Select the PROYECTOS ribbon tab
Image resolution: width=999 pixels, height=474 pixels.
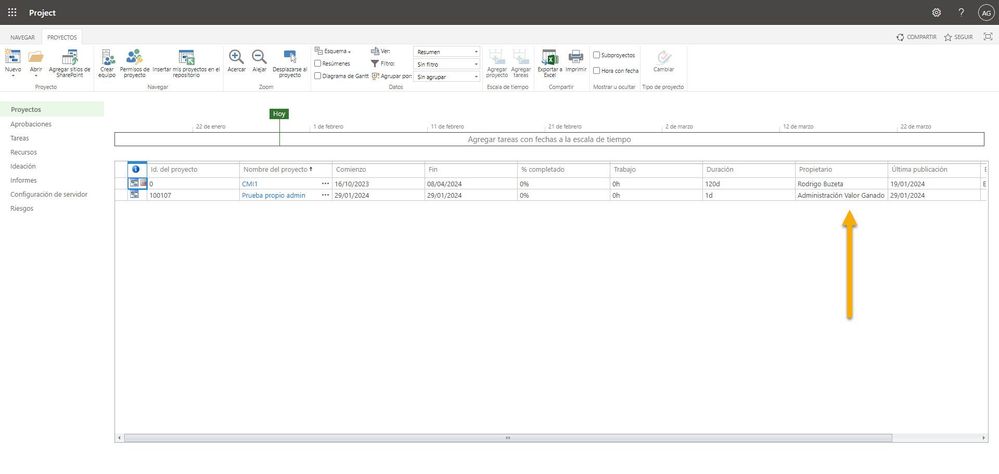[x=62, y=38]
